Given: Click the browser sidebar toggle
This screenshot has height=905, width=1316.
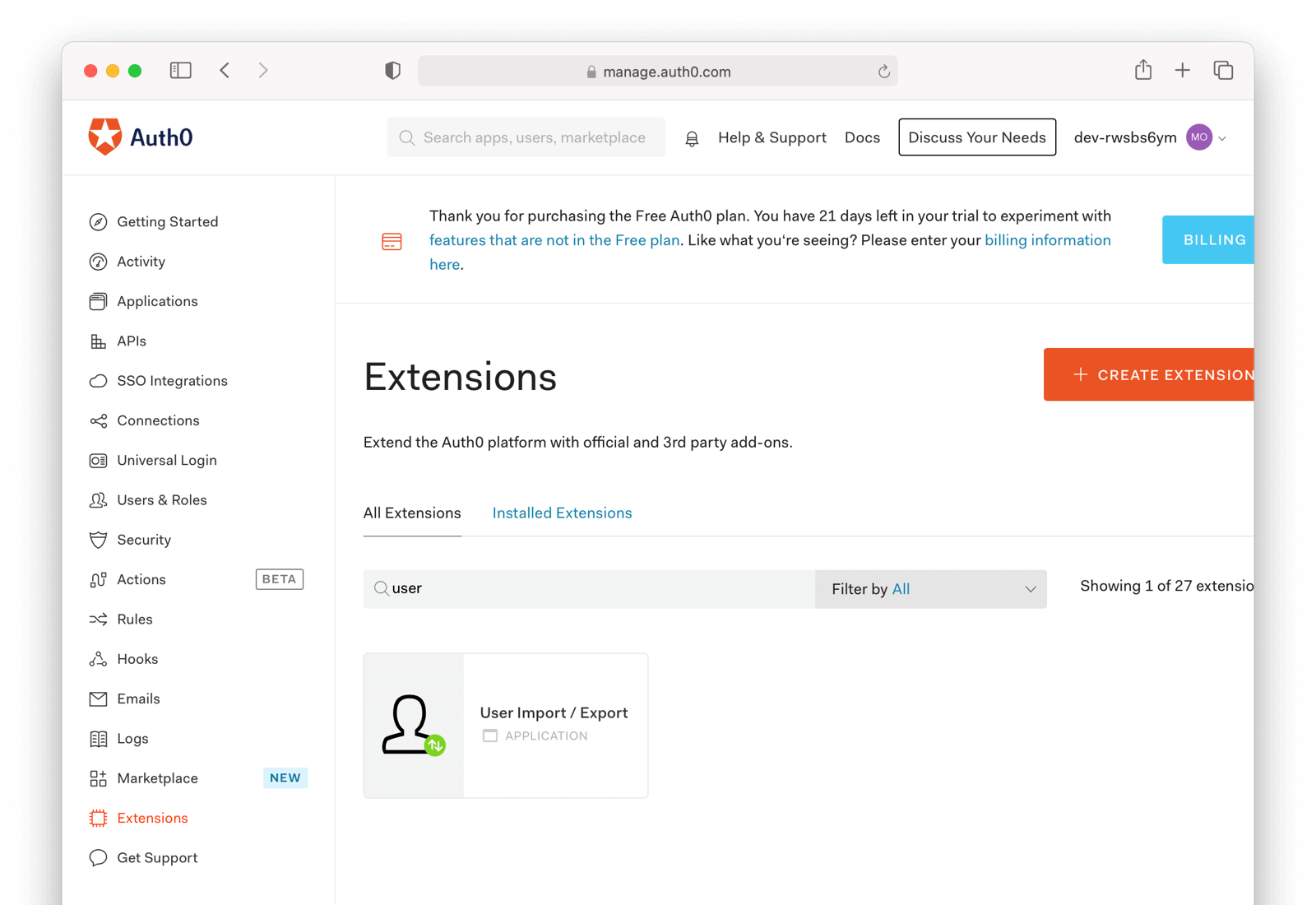Looking at the screenshot, I should (180, 70).
